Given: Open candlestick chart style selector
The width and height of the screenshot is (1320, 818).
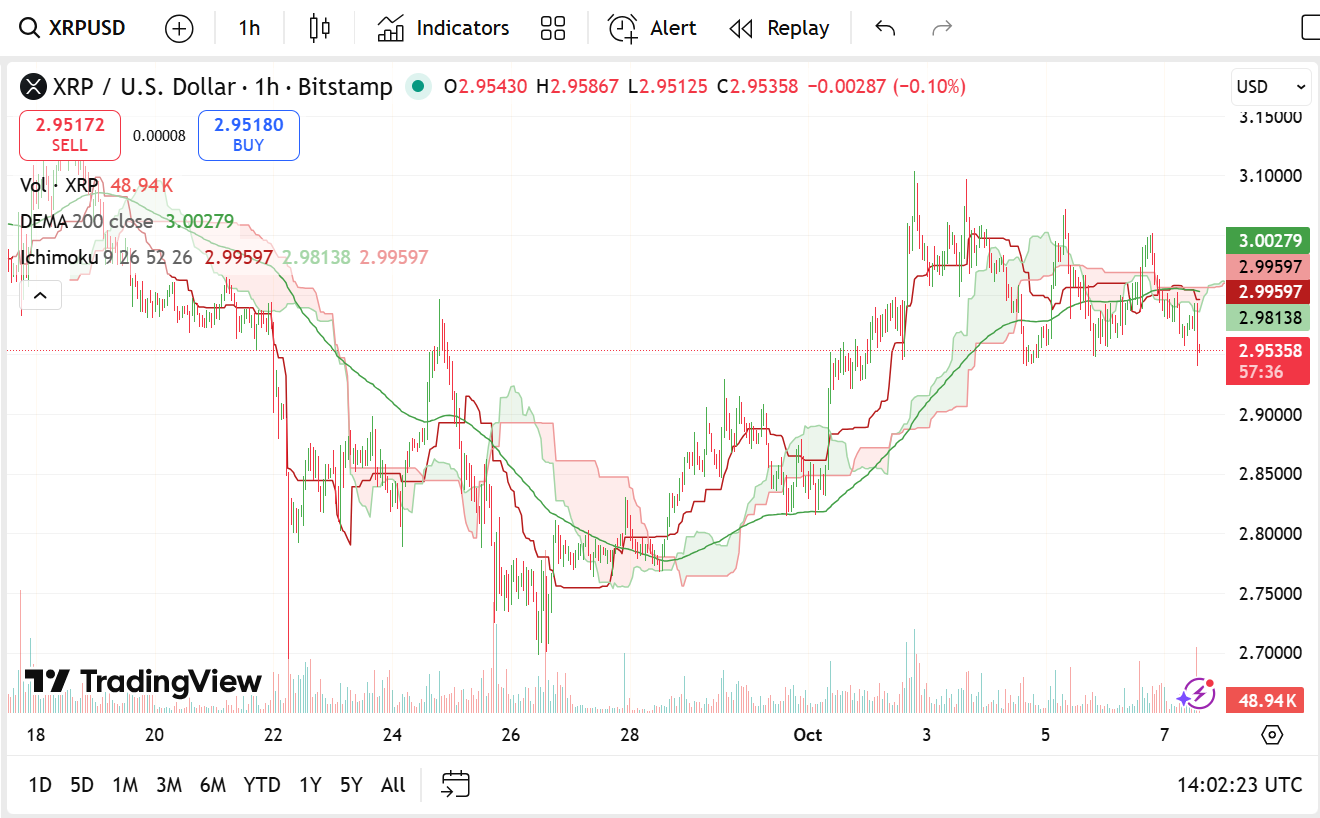Looking at the screenshot, I should click(319, 28).
